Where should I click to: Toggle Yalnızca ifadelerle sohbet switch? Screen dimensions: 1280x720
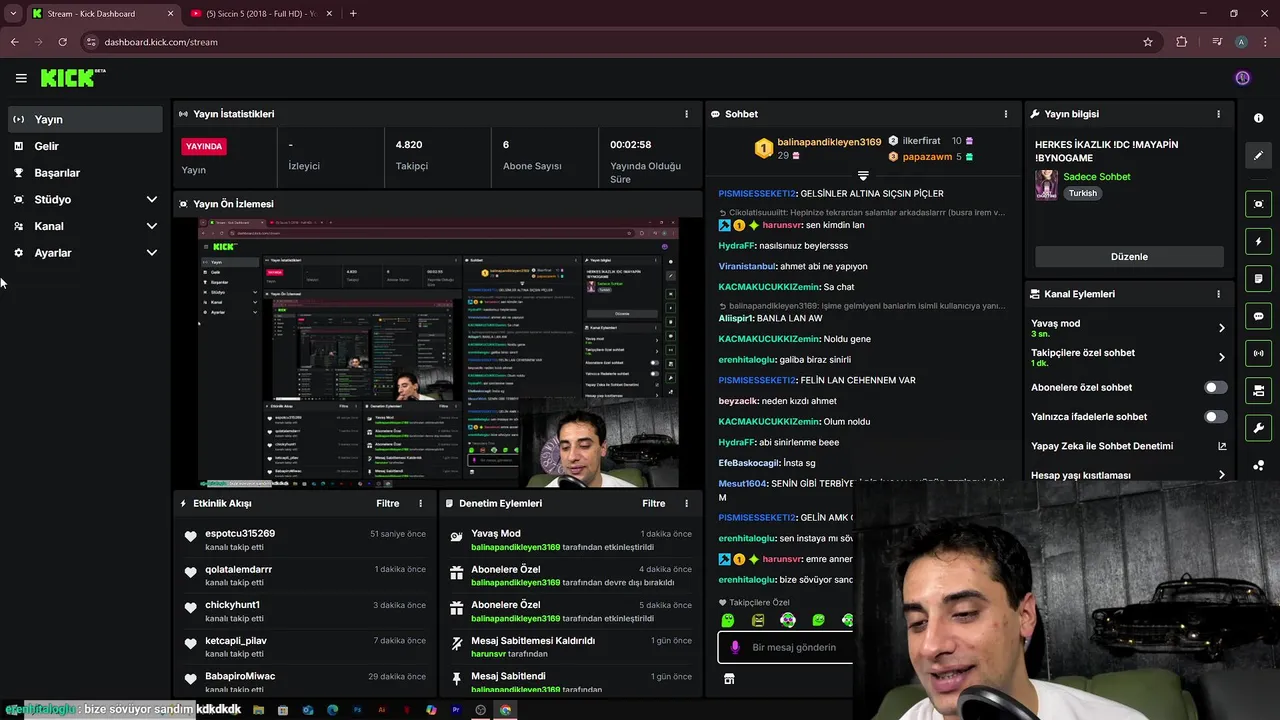[1215, 417]
